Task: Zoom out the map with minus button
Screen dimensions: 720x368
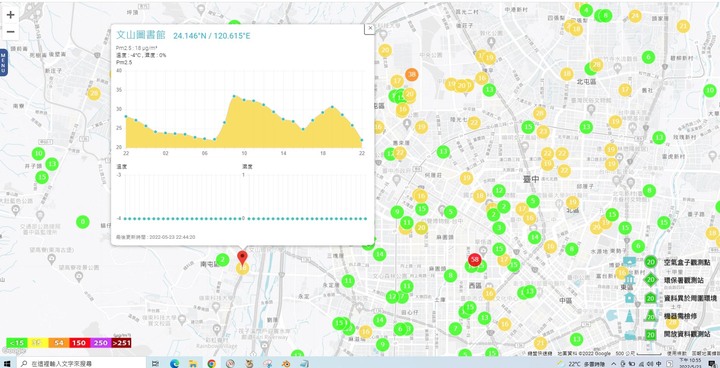Action: click(x=11, y=32)
